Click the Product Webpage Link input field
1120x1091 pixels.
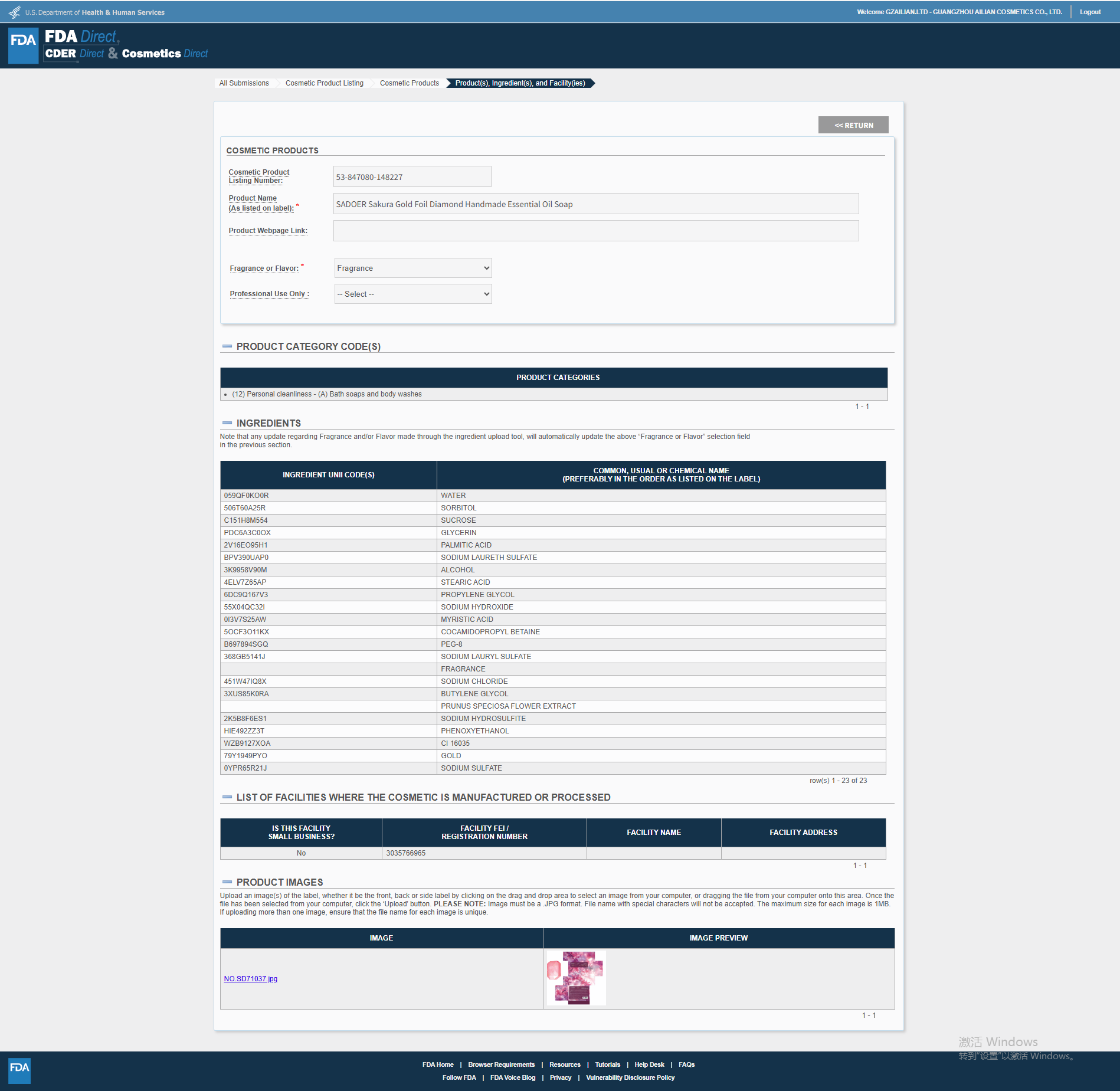[595, 231]
